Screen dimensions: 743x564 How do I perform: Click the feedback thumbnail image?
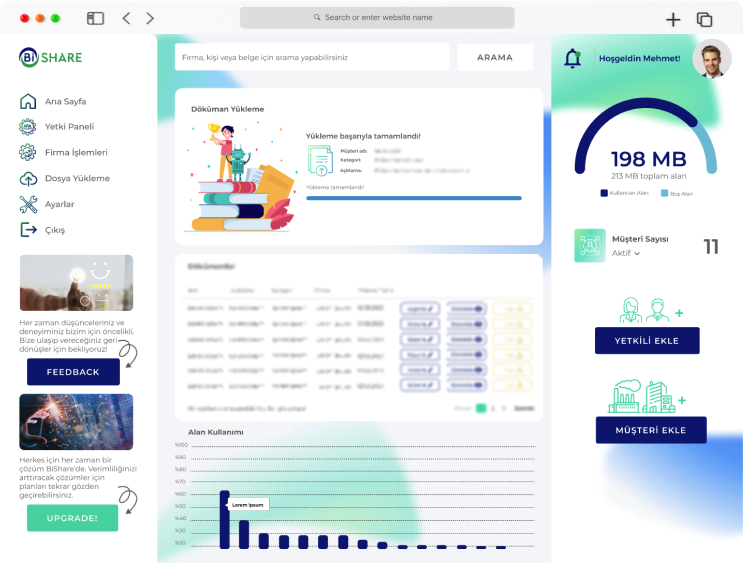(x=76, y=283)
